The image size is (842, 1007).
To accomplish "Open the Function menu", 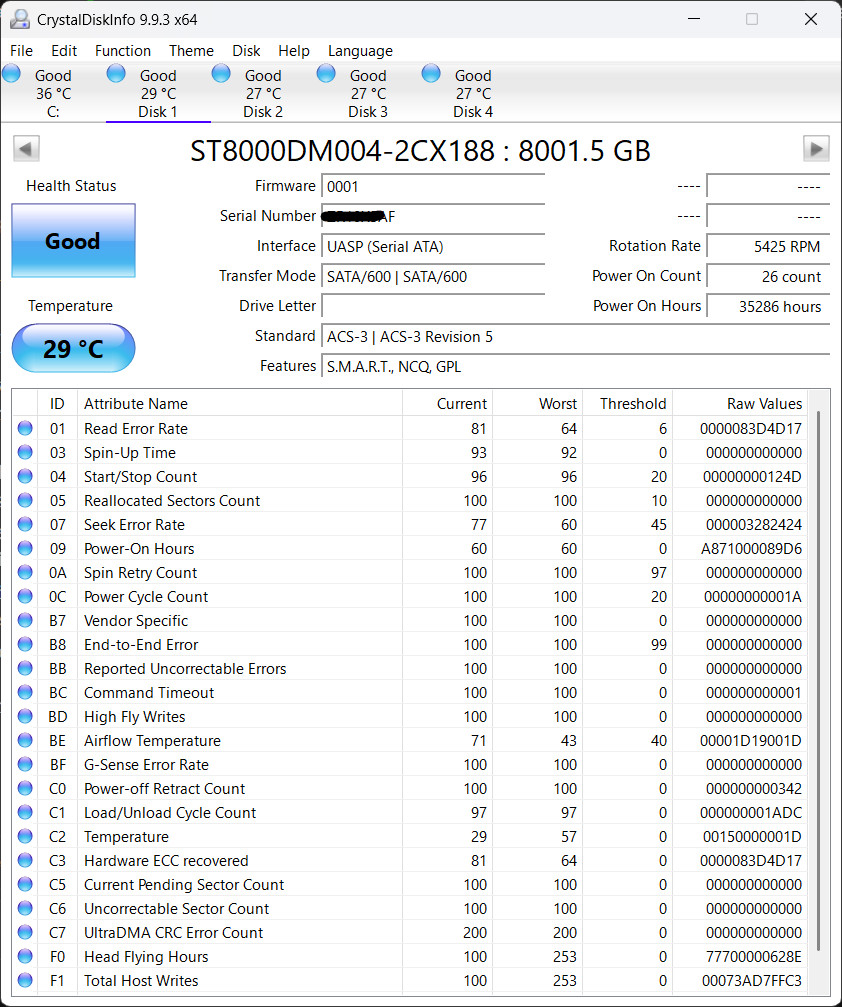I will click(x=123, y=51).
